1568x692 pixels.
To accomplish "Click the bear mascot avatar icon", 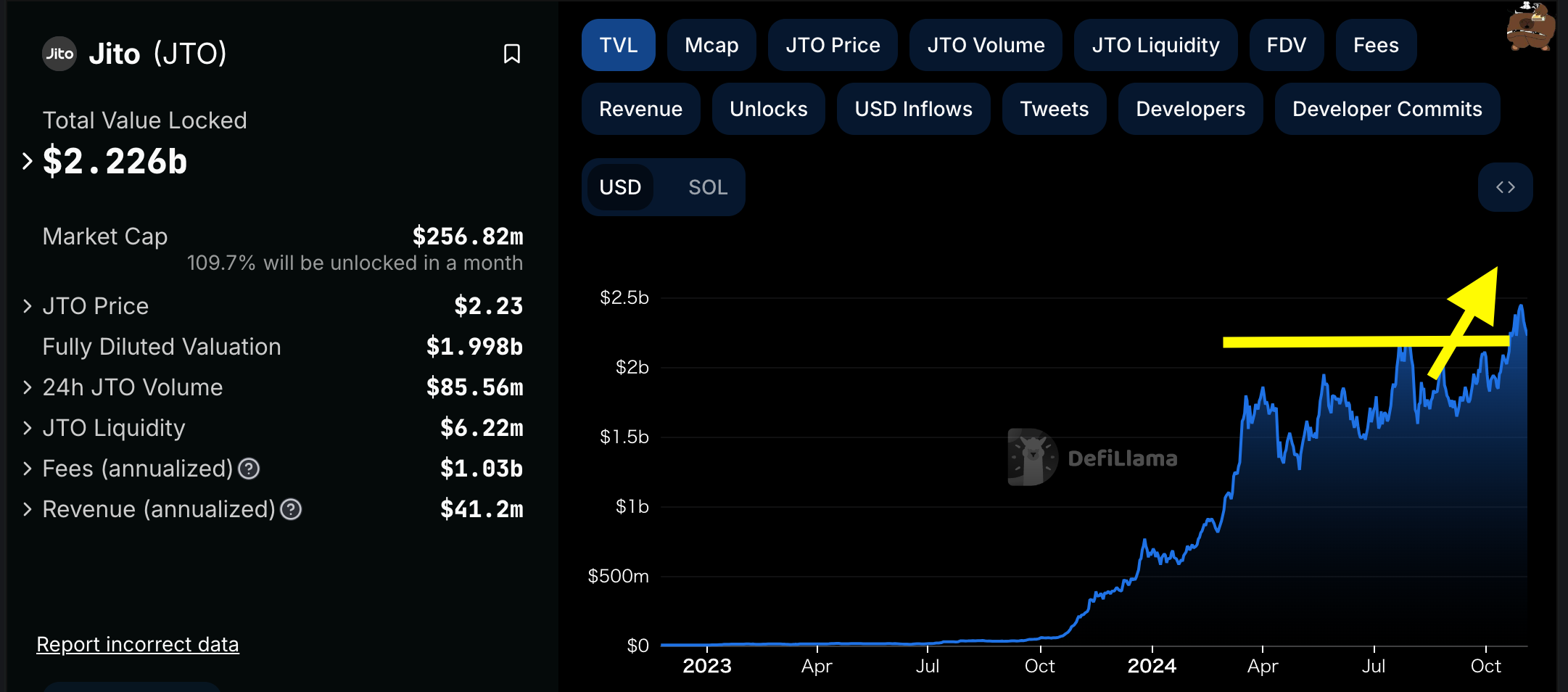I will [x=1531, y=26].
